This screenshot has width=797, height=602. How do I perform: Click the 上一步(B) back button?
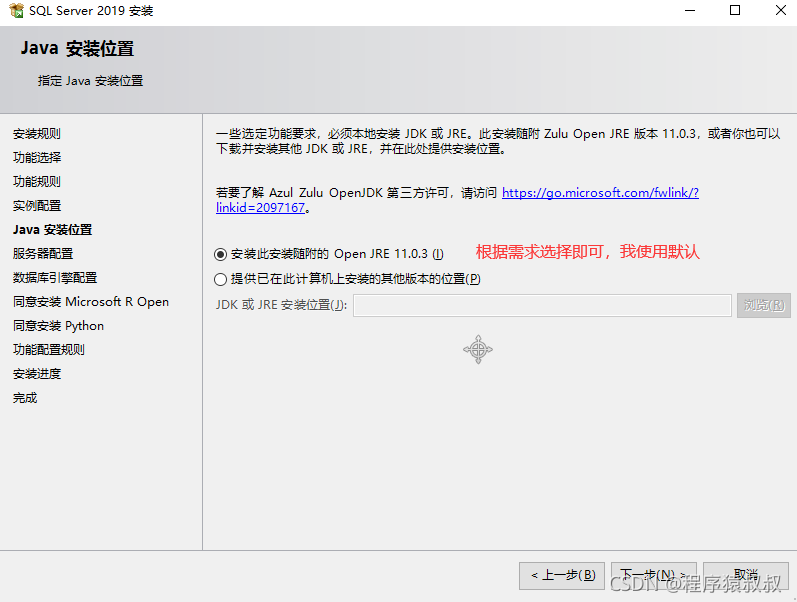click(562, 576)
